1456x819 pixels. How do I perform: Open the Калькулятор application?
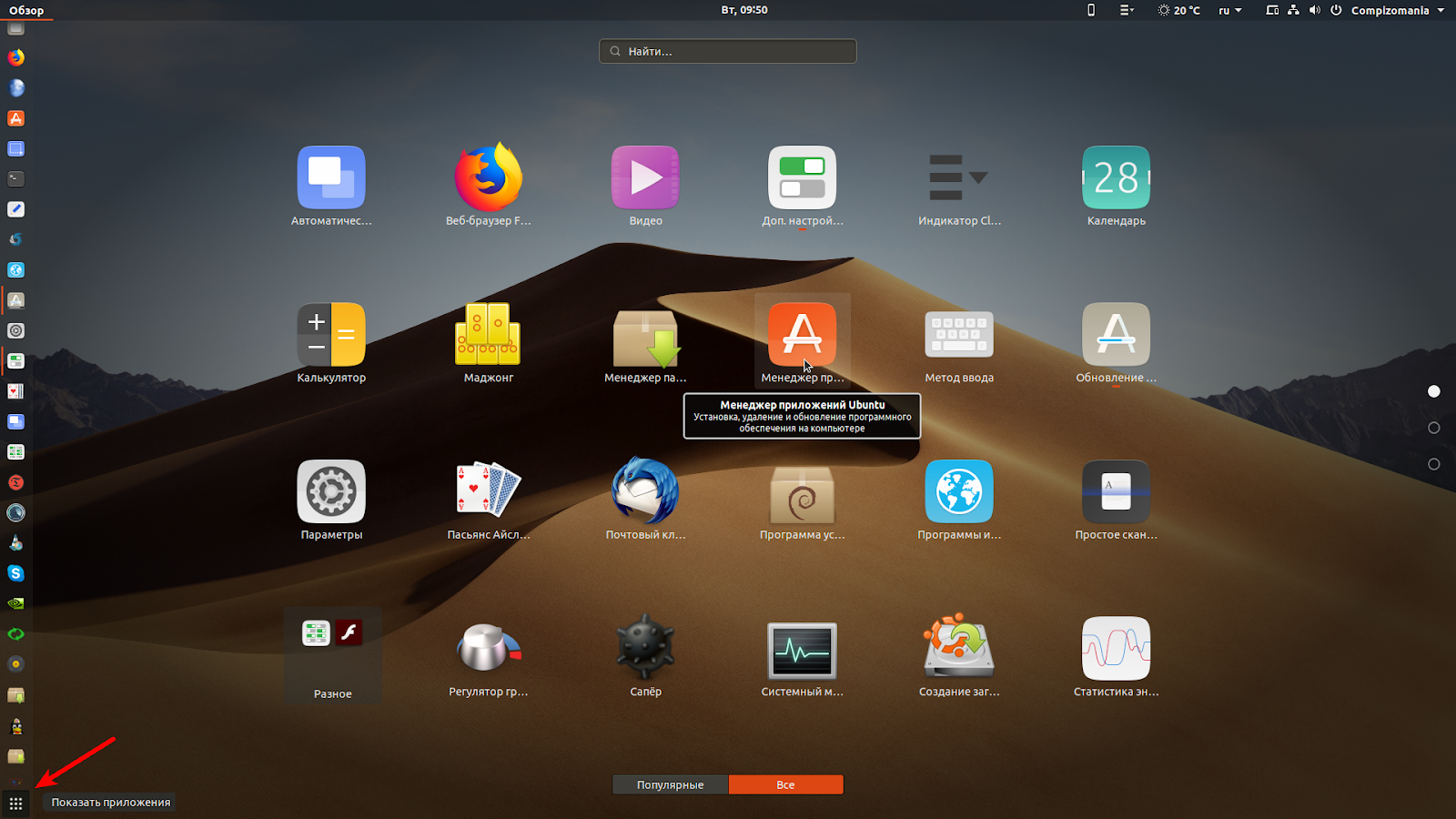pos(331,334)
